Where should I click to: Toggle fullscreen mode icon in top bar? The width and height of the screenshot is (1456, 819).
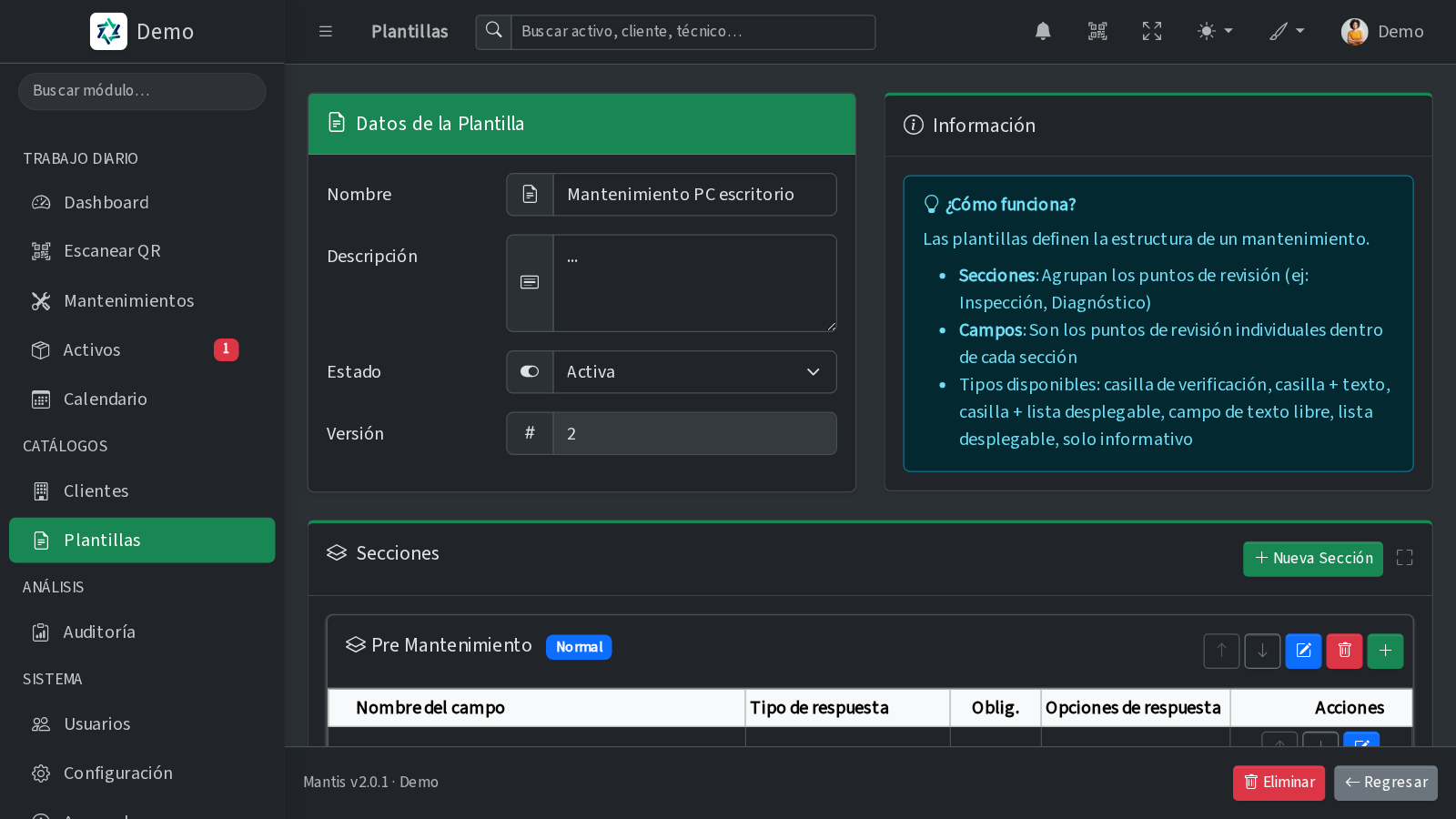pos(1152,31)
